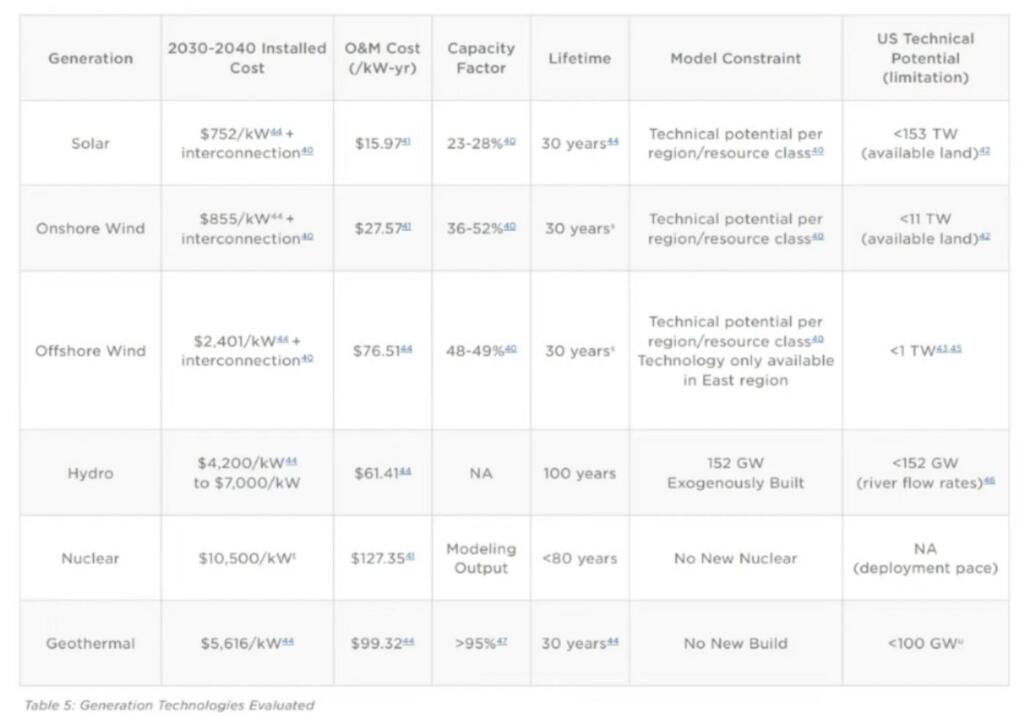Viewport: 1024px width, 724px height.
Task: Follow footnote 42 after Onshore Wind available land
Action: pyautogui.click(x=984, y=236)
